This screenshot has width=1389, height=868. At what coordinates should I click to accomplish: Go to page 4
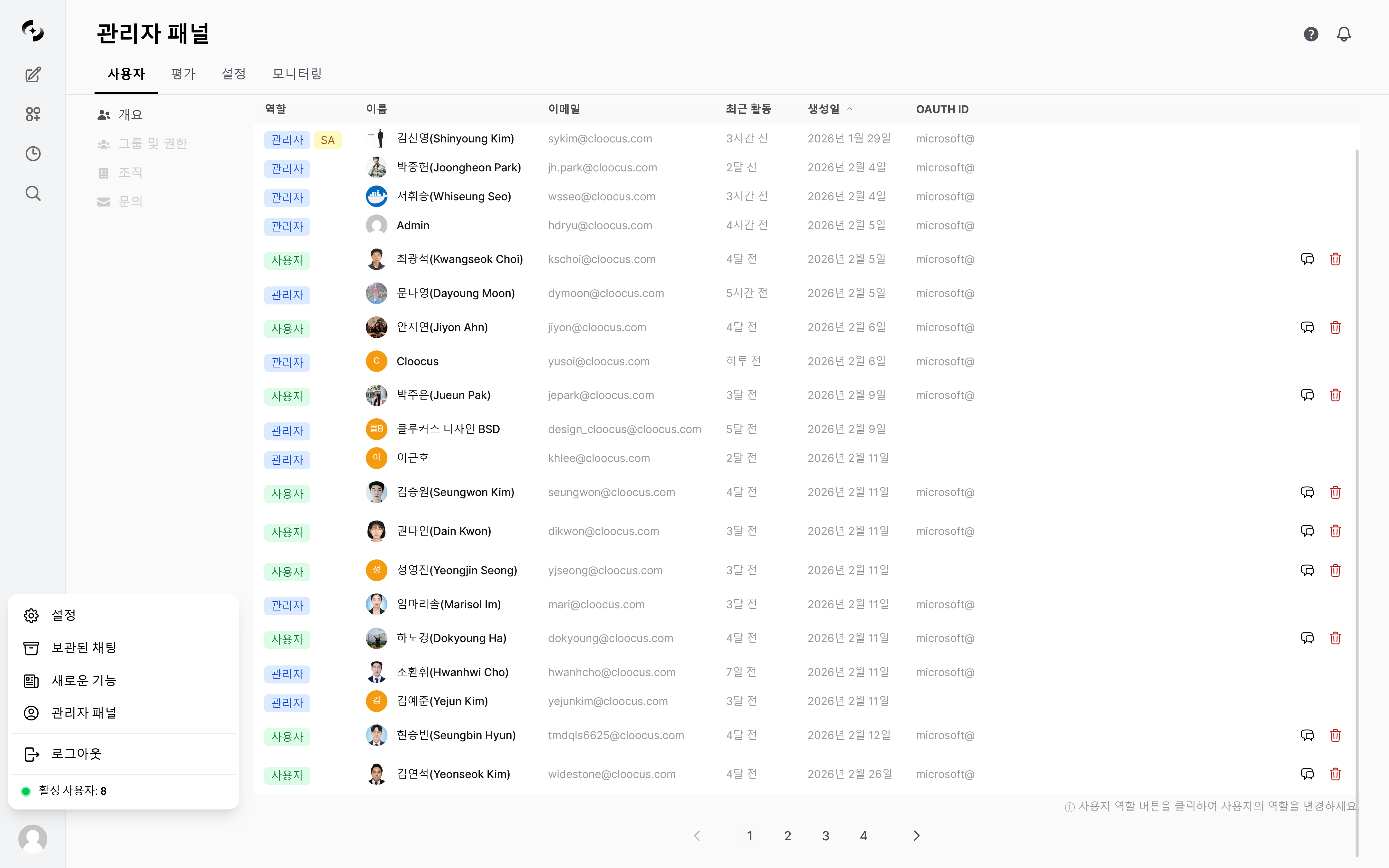coord(863,836)
